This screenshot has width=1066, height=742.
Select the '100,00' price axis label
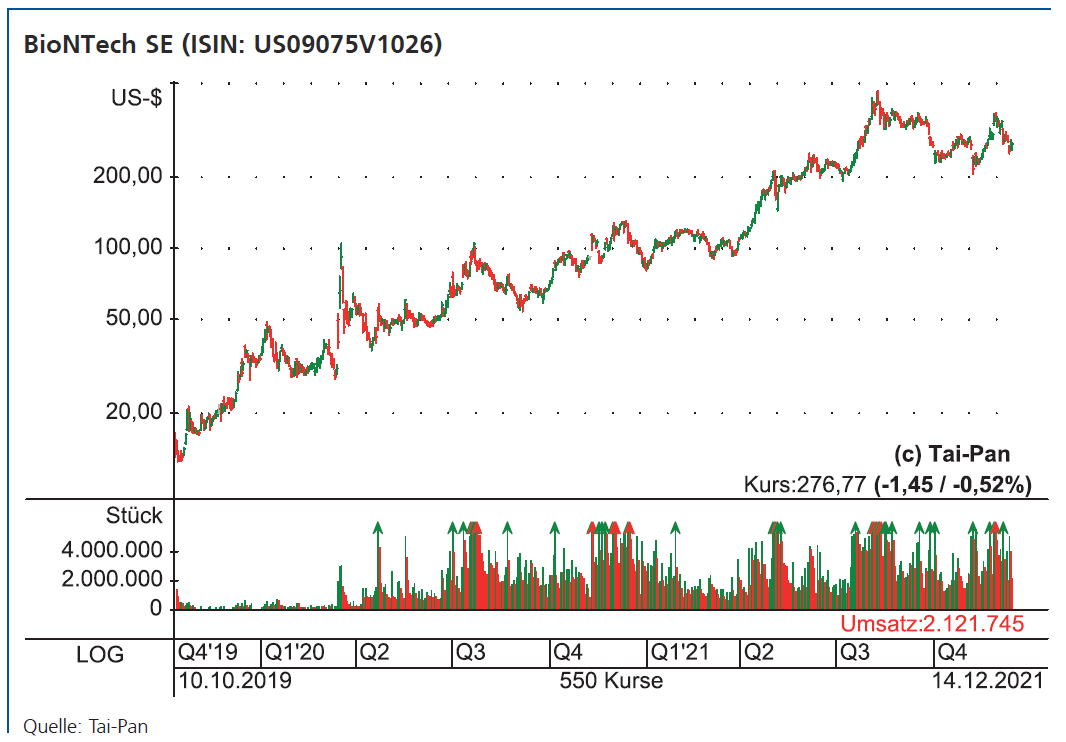128,247
